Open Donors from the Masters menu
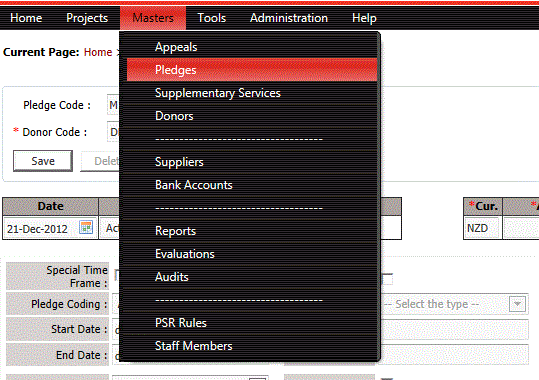The width and height of the screenshot is (539, 380). [x=252, y=116]
